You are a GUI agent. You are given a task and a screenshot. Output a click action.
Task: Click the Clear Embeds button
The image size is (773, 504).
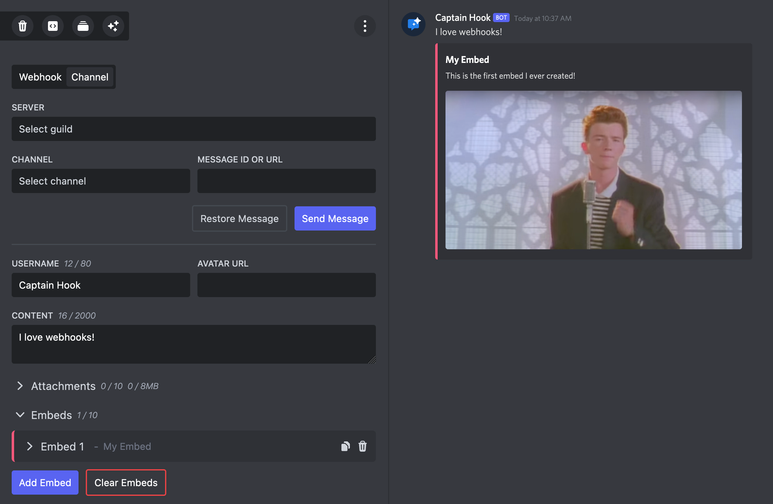(x=126, y=482)
